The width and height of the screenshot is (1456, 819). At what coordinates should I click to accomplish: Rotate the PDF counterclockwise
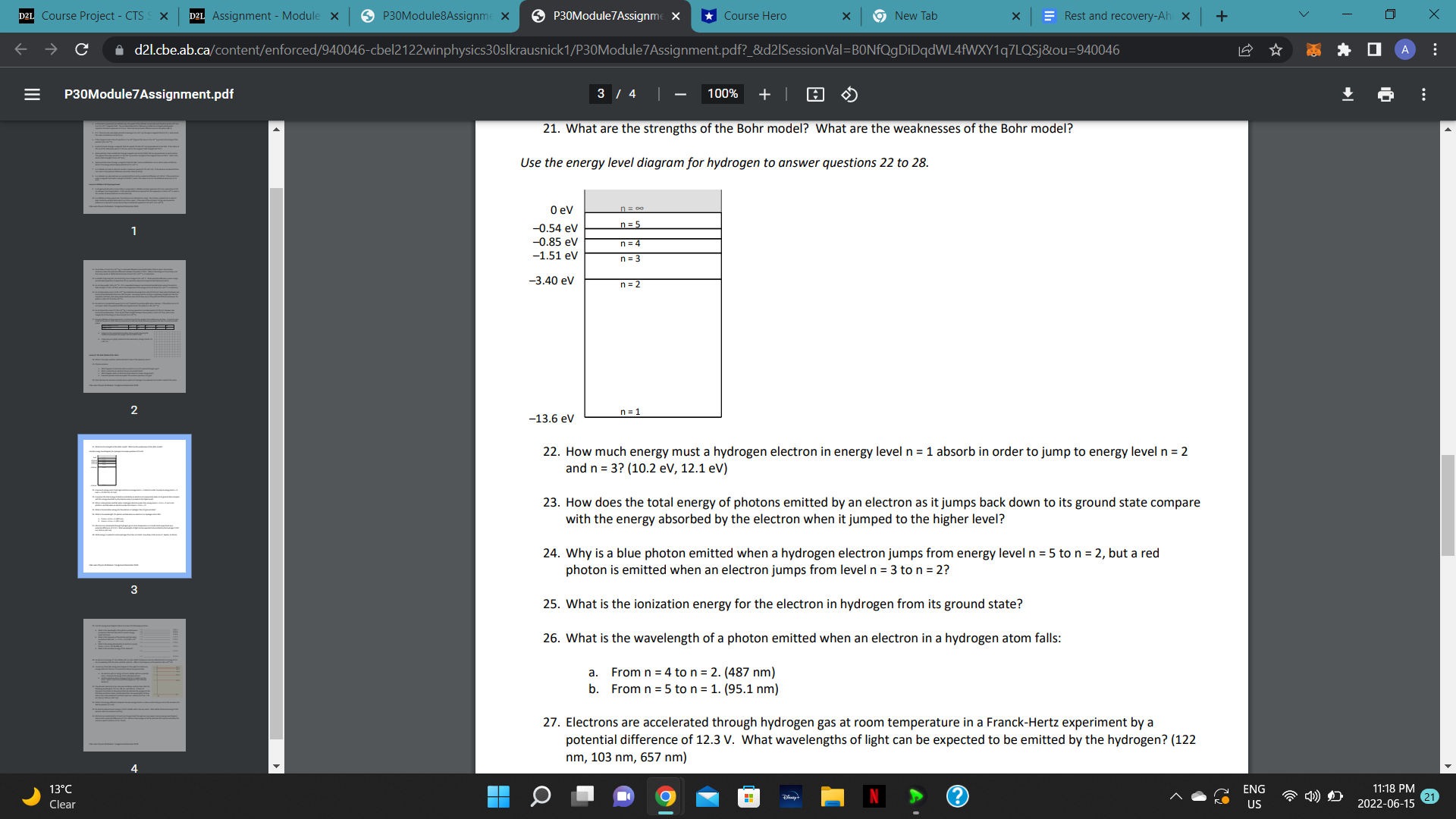click(x=849, y=94)
